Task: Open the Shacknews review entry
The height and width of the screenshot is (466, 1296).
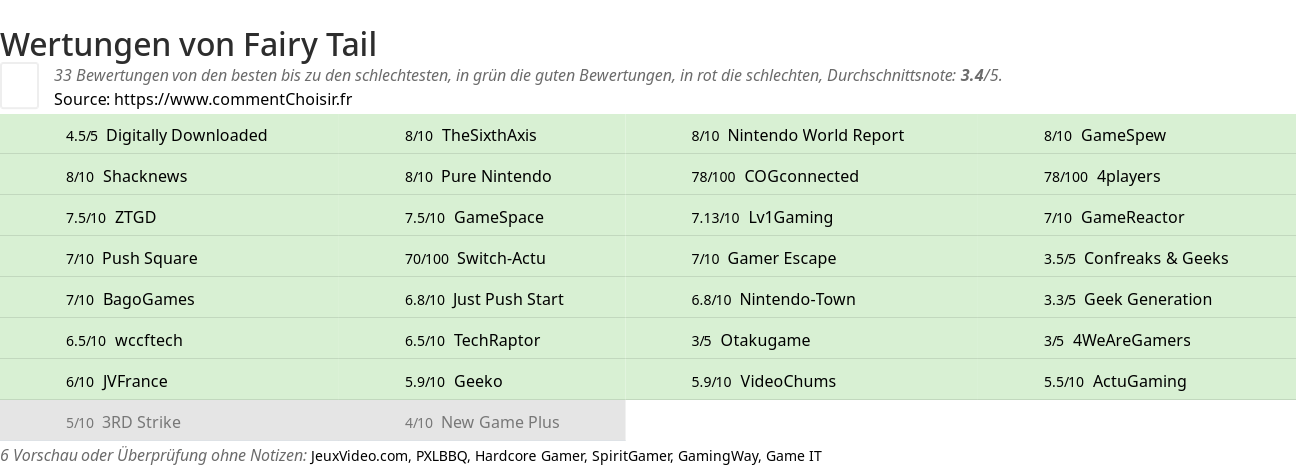Action: (x=145, y=176)
